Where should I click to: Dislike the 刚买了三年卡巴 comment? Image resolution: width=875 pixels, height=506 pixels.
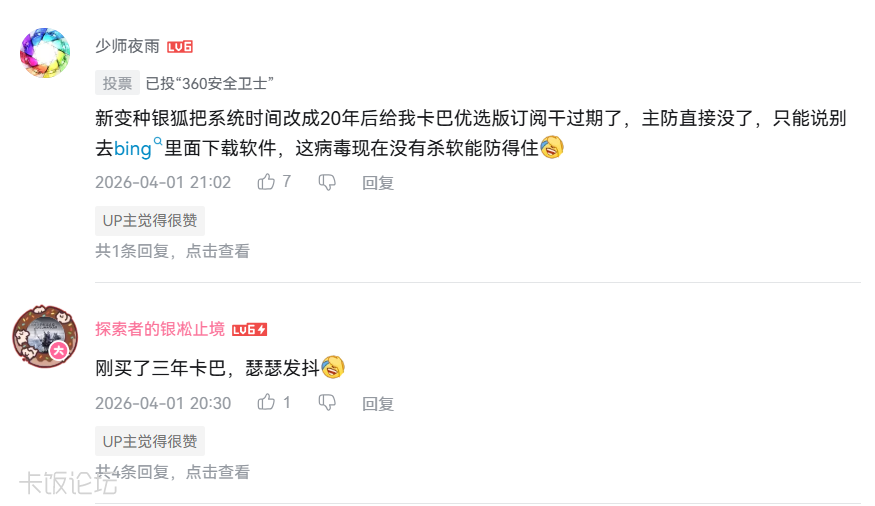pos(327,402)
